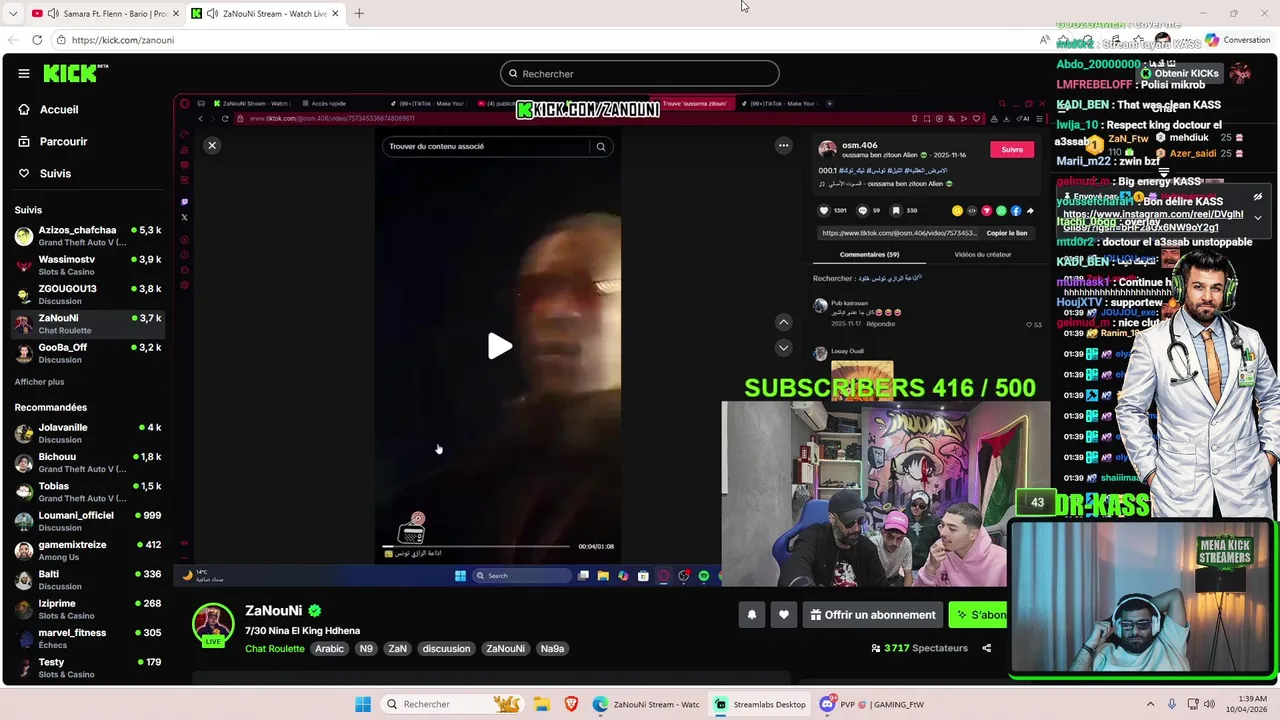Image resolution: width=1280 pixels, height=720 pixels.
Task: Open Bichouu recommended channel
Action: (x=88, y=462)
